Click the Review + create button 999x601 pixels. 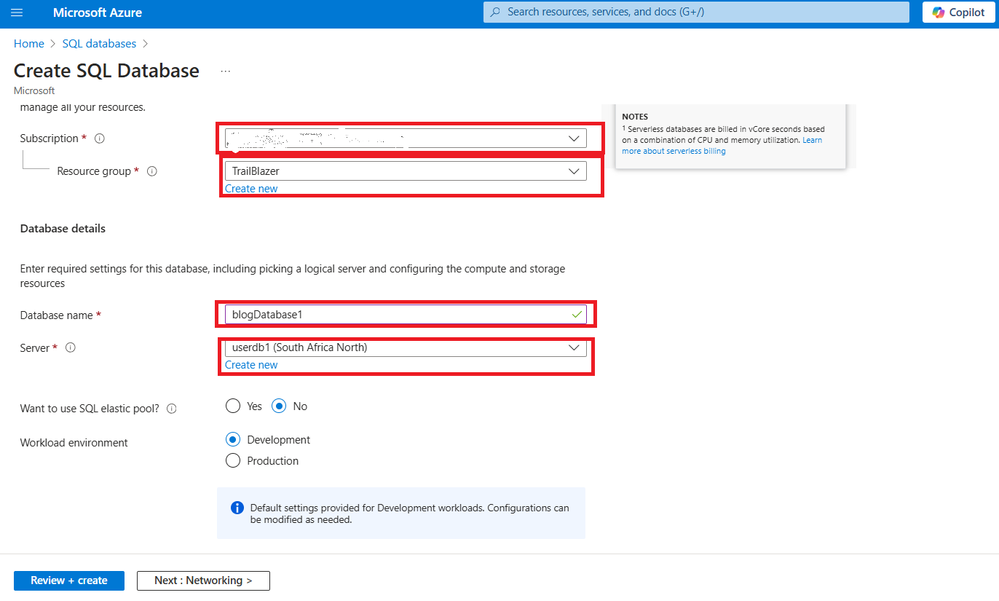(x=69, y=581)
